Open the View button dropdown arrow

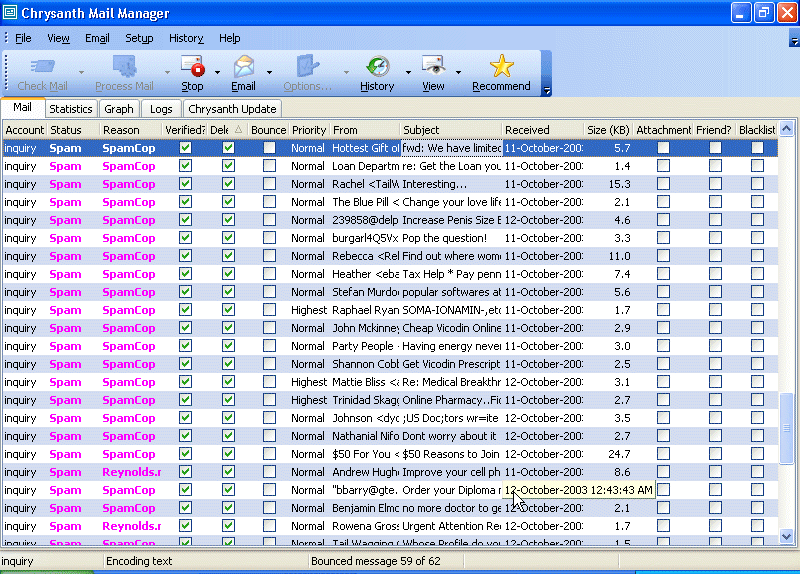[x=458, y=72]
